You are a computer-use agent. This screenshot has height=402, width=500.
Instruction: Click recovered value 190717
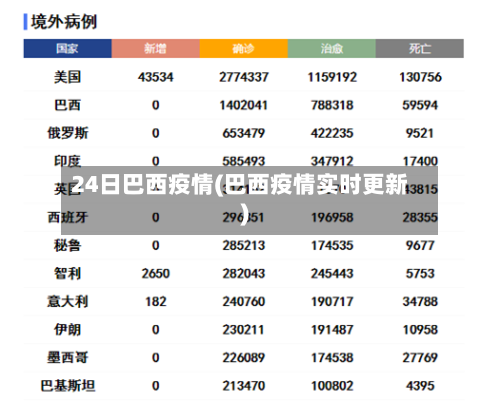coord(332,302)
